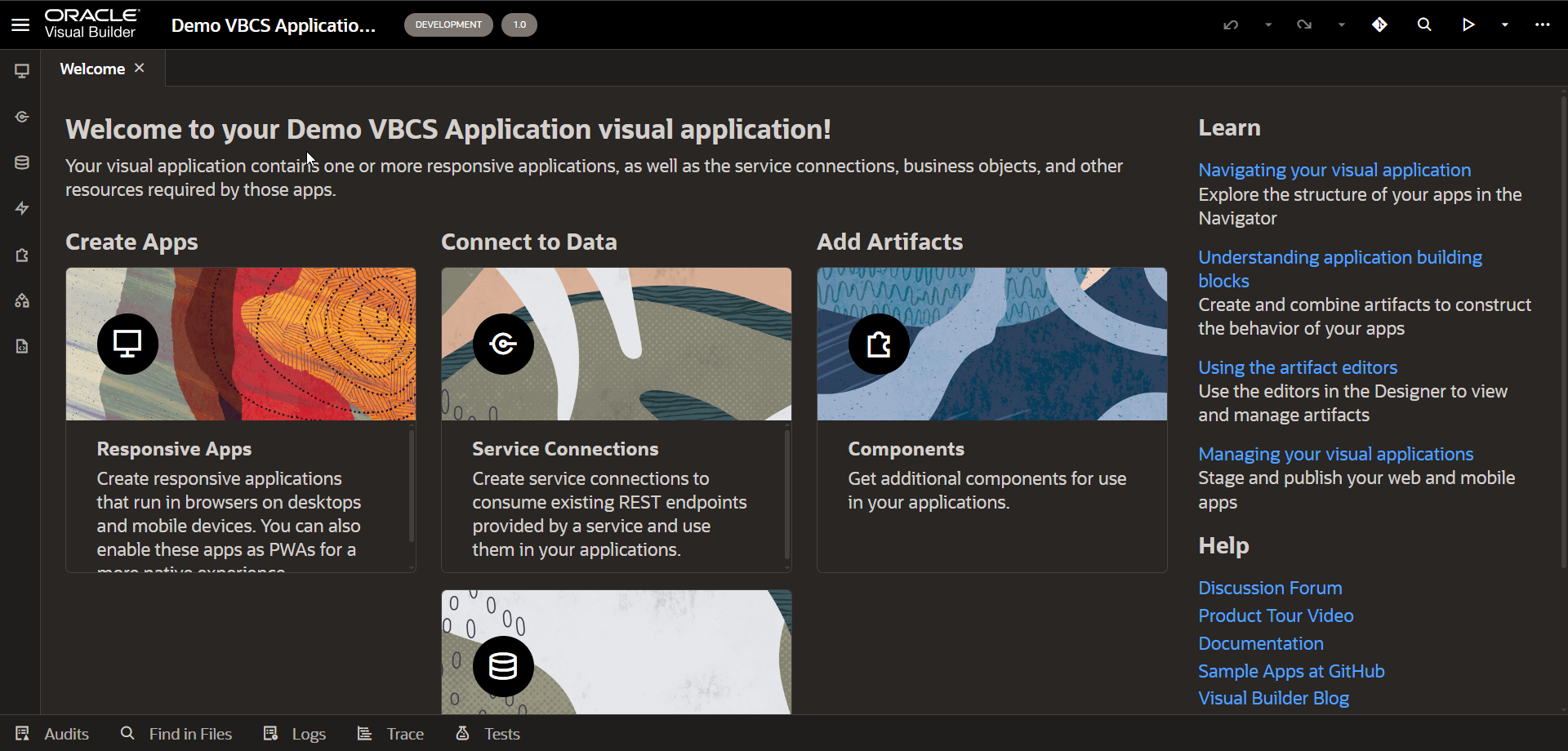
Task: Open Navigating your visual application link
Action: (x=1334, y=170)
